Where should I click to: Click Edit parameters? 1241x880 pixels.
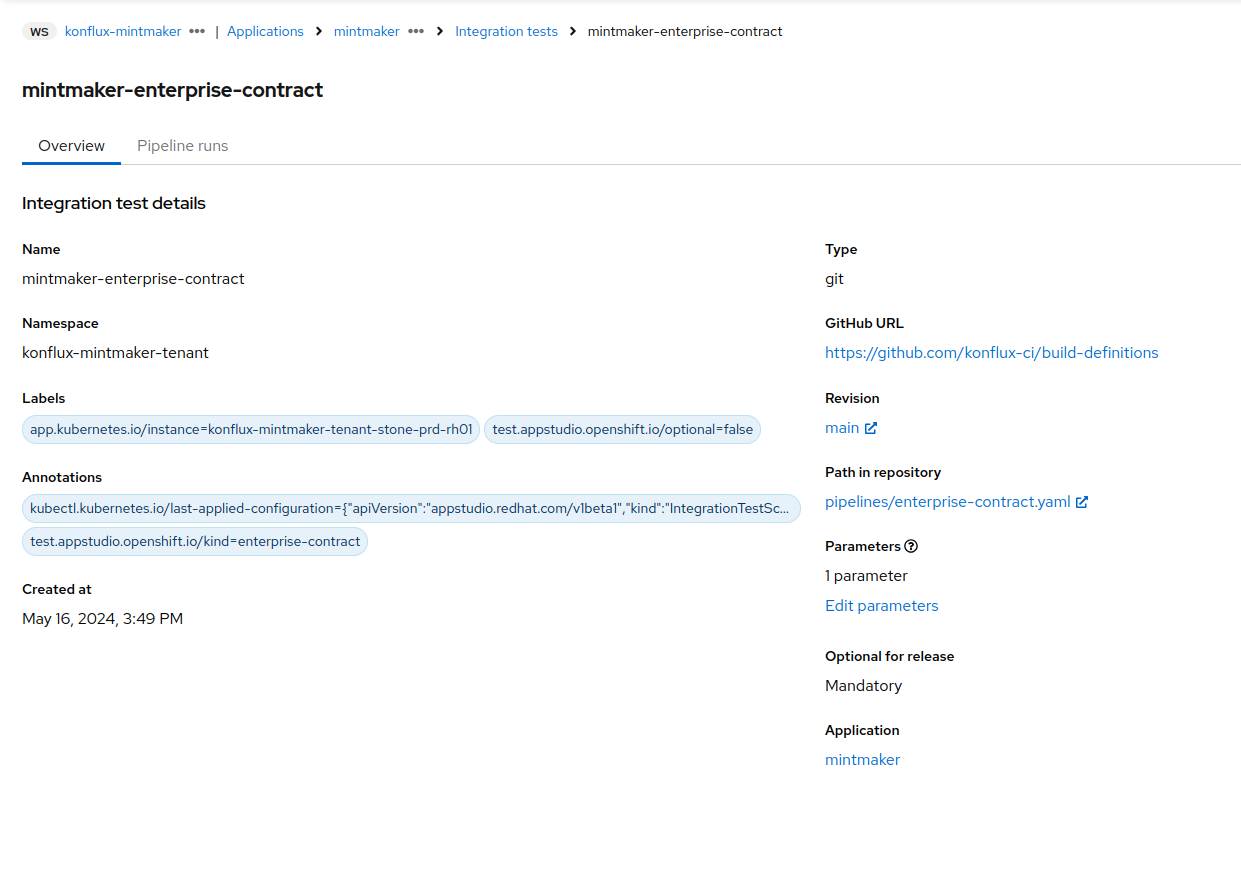[x=881, y=606]
